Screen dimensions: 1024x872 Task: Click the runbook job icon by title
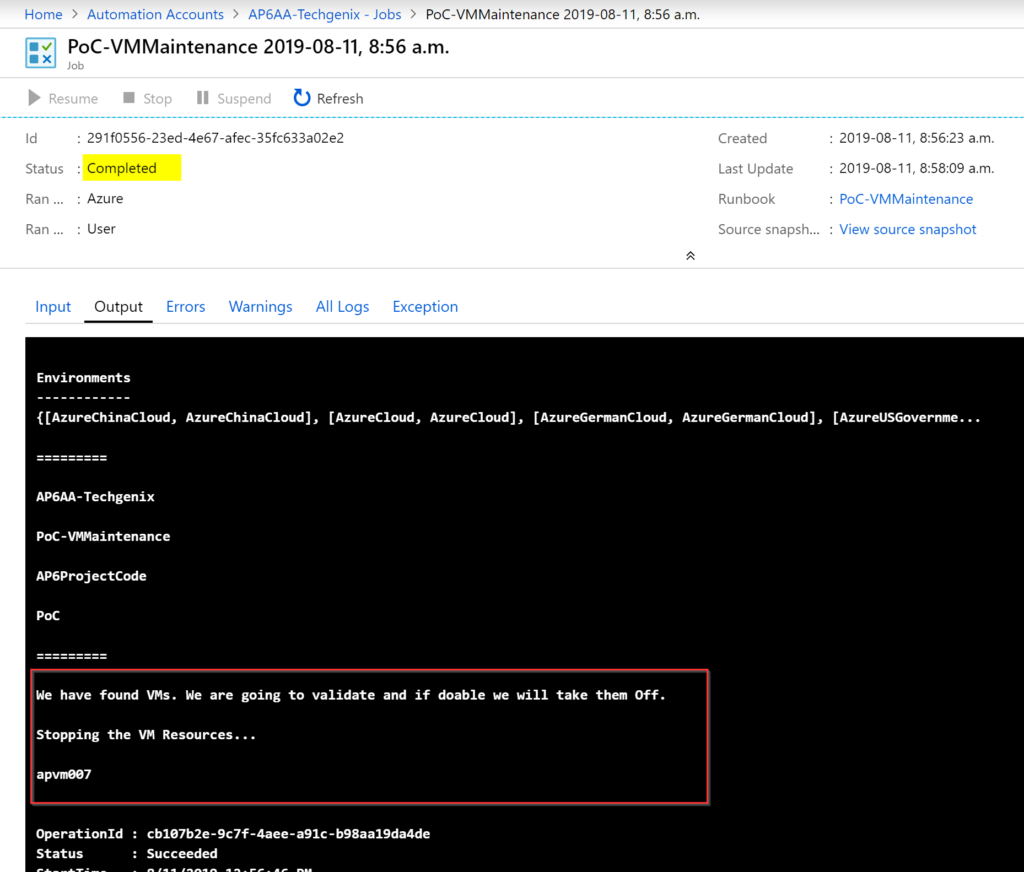40,53
